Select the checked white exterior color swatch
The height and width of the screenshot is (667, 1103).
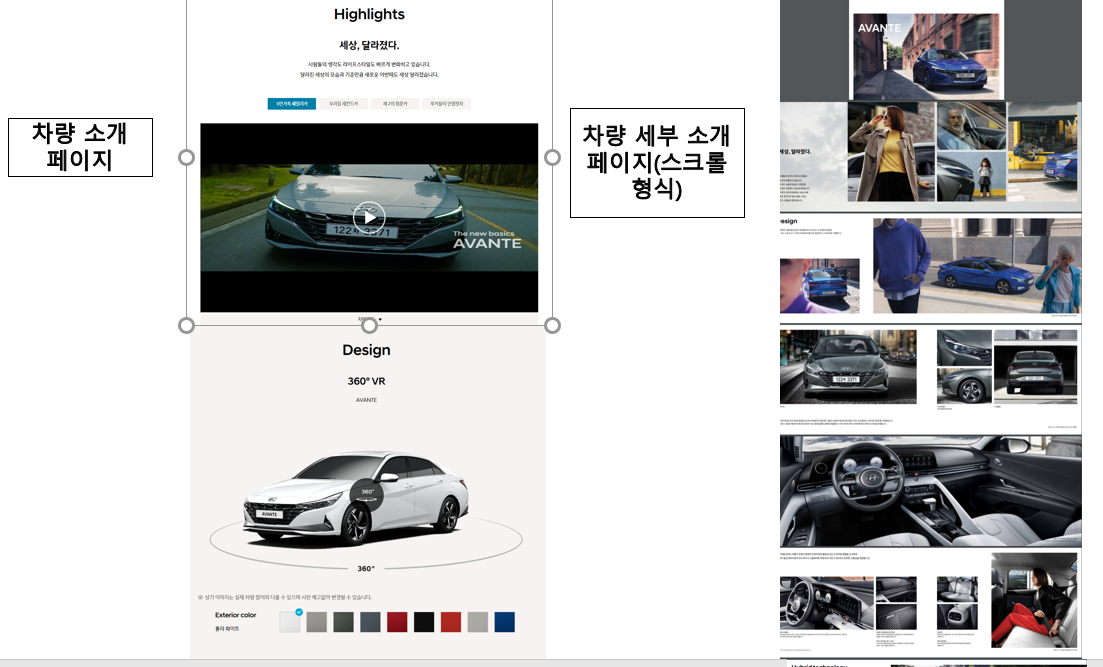[x=289, y=622]
